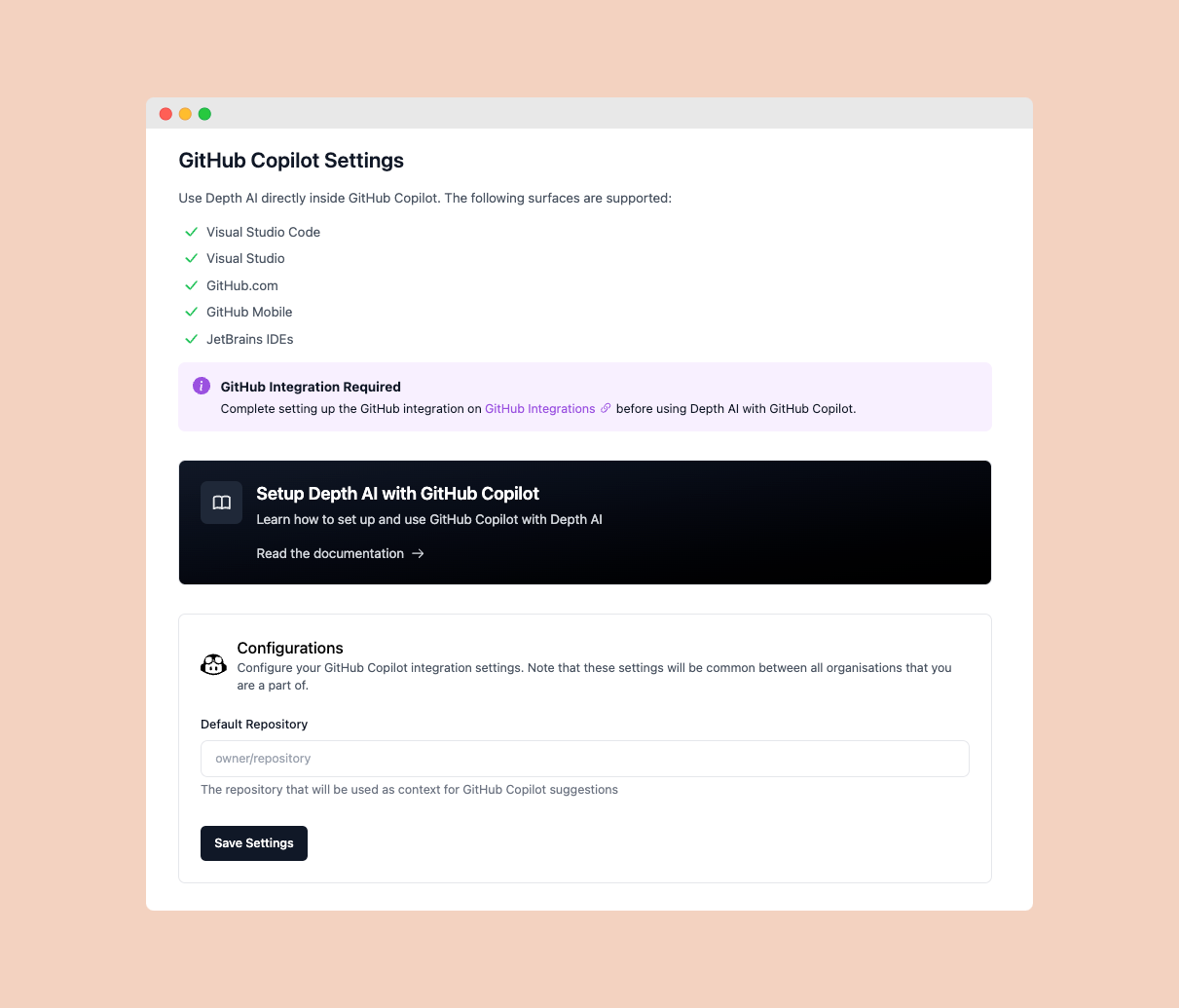Click the checkmark next to GitHub Mobile
This screenshot has width=1179, height=1008.
click(x=192, y=312)
